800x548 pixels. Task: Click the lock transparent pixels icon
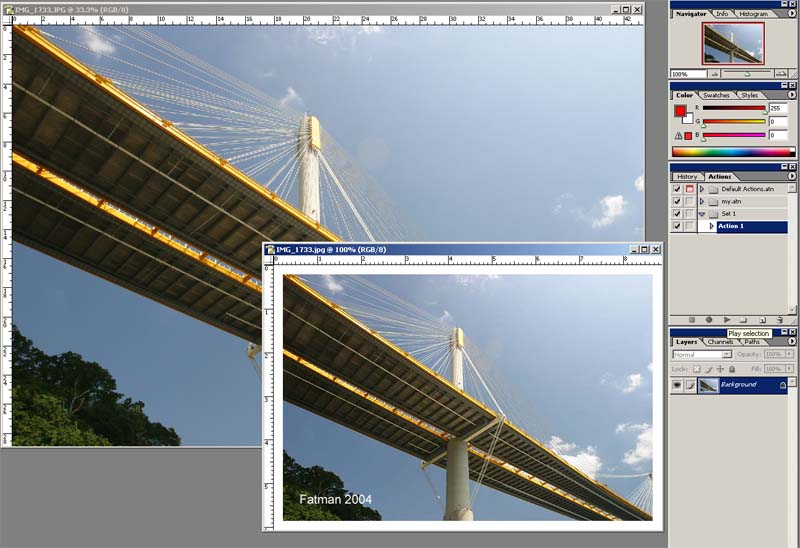click(696, 368)
